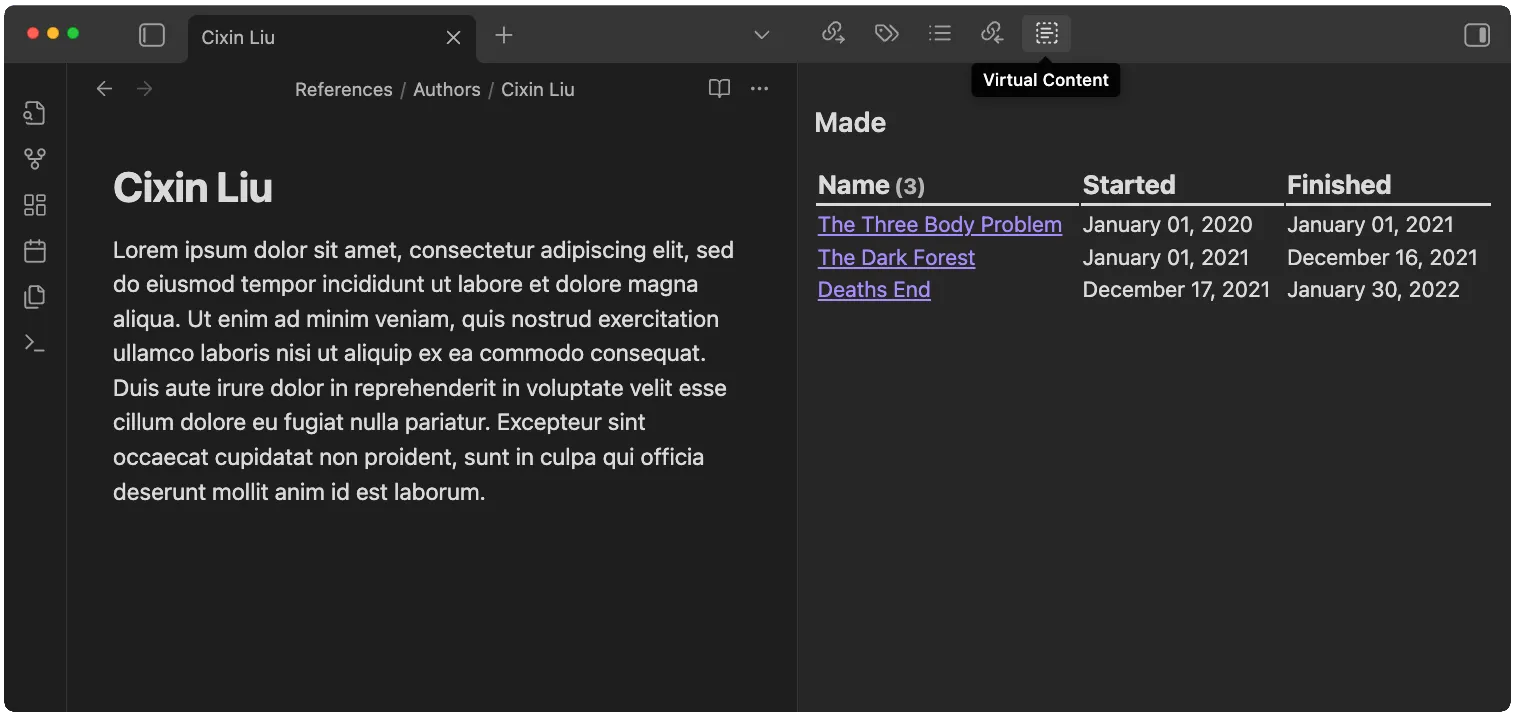
Task: Click The Dark Forest's January 01, 2021 start date
Action: (1166, 257)
